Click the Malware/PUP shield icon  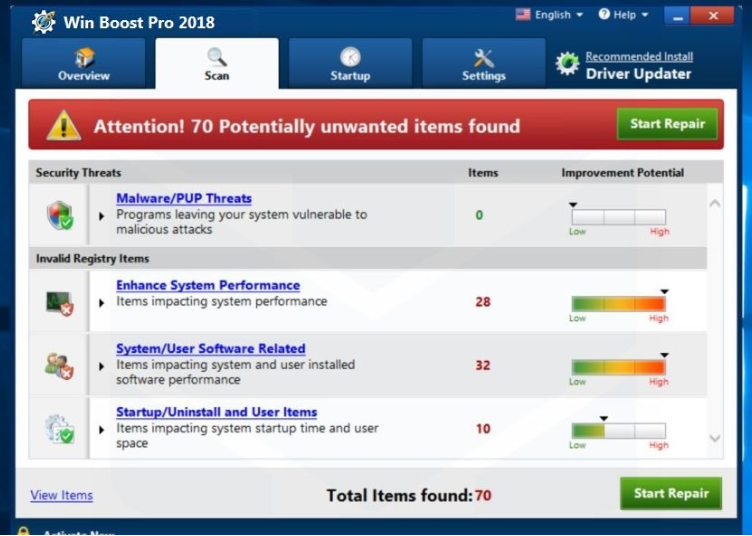(x=60, y=215)
